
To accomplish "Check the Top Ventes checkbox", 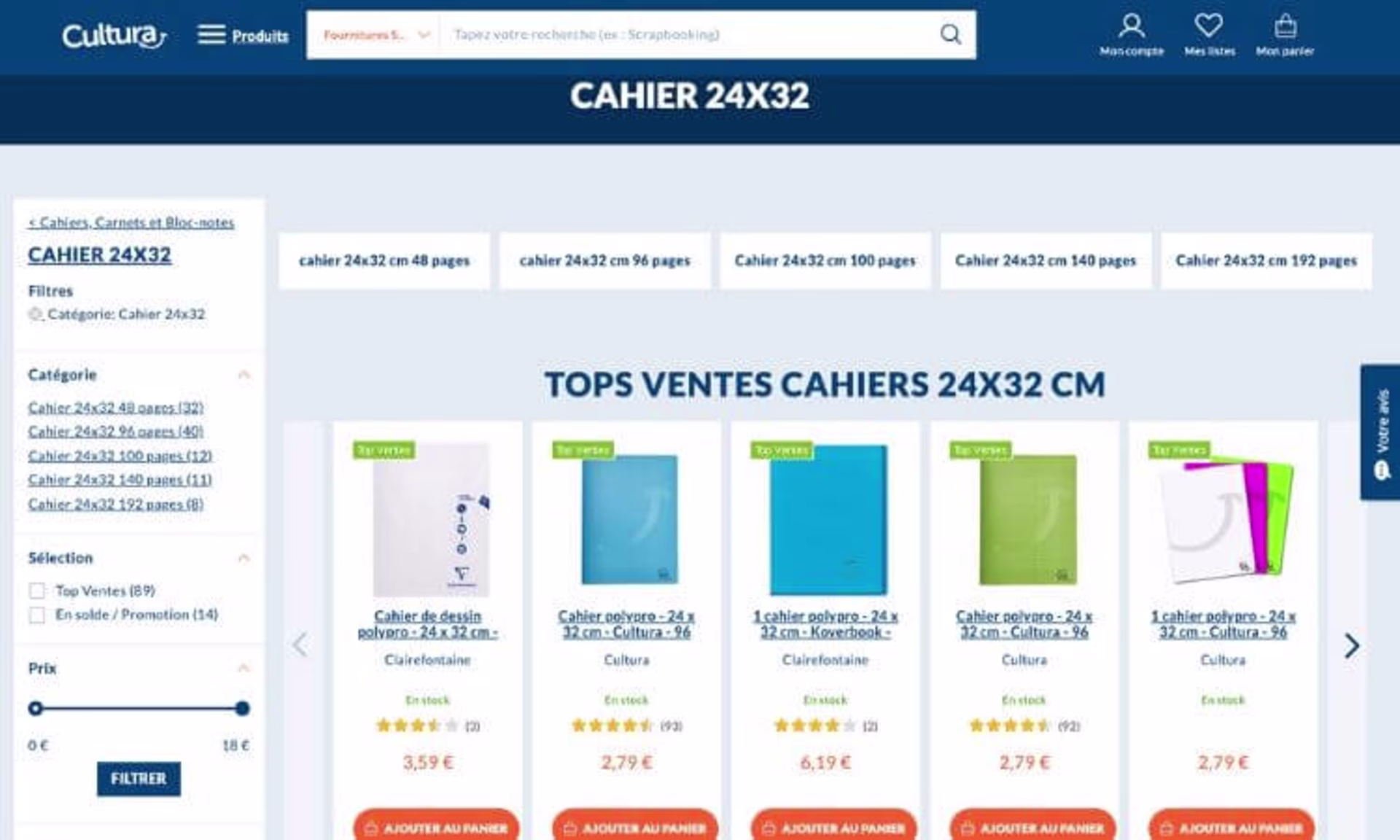I will point(36,591).
